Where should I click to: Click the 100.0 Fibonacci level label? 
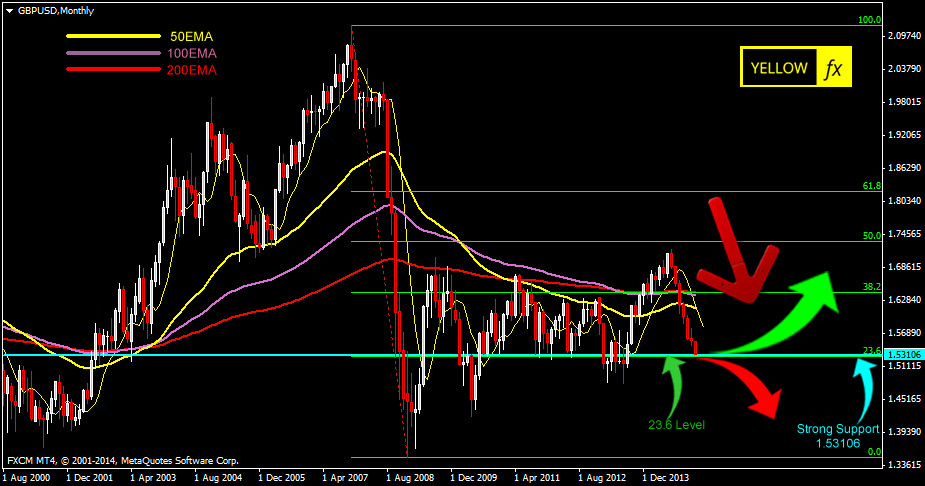869,20
